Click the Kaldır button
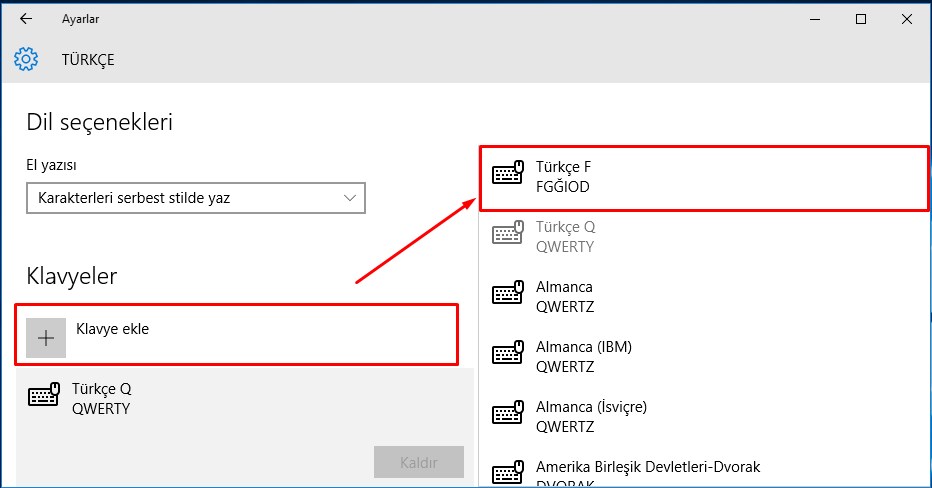Viewport: 932px width, 488px height. [x=419, y=462]
